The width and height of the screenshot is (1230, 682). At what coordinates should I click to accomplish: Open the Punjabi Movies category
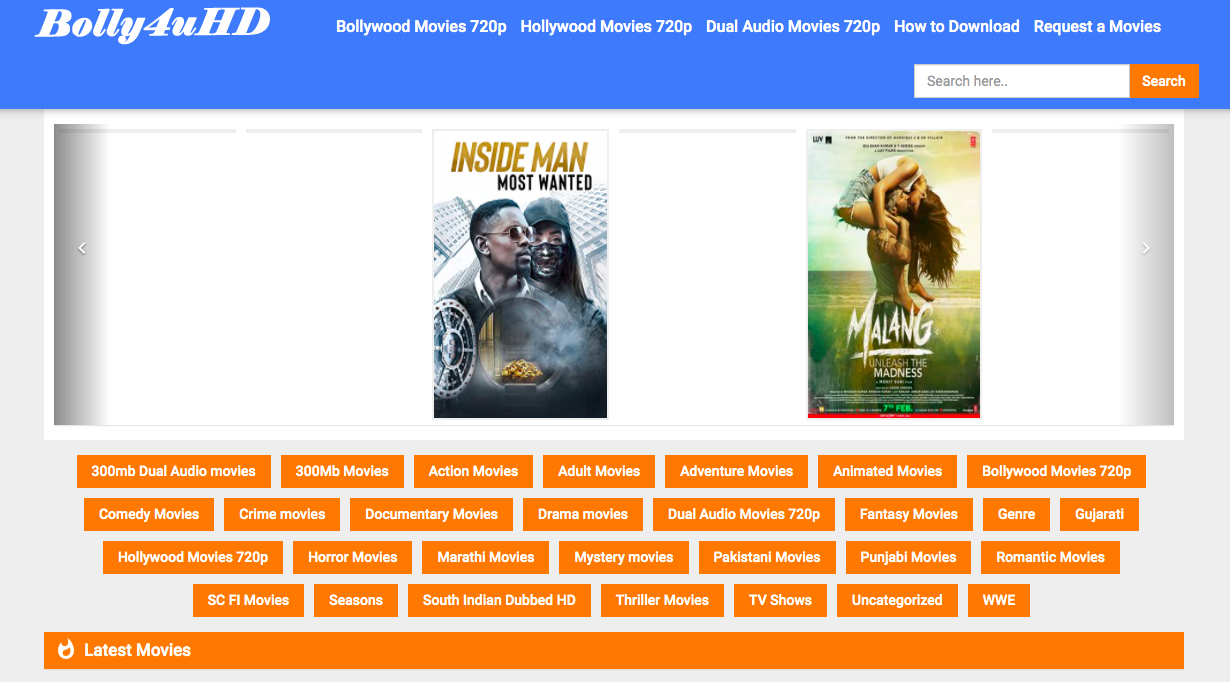tap(908, 557)
